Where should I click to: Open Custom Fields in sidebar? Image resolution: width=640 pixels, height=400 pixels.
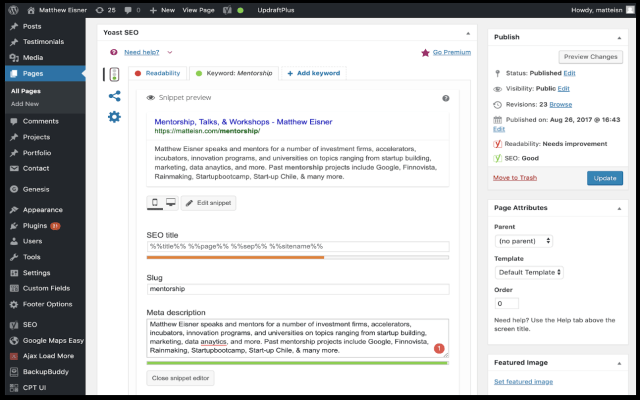click(x=45, y=288)
